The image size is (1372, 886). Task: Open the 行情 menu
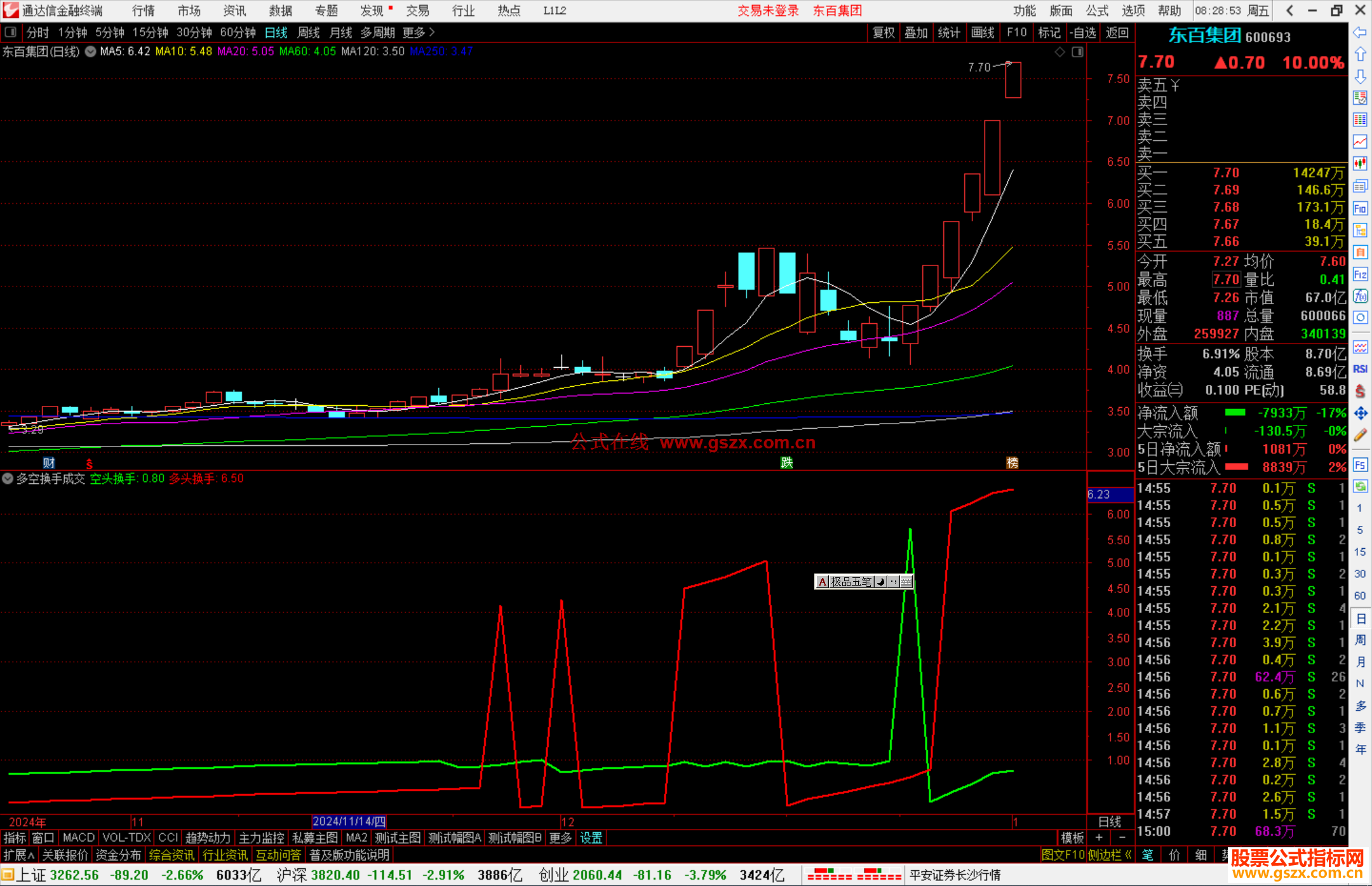pyautogui.click(x=144, y=11)
